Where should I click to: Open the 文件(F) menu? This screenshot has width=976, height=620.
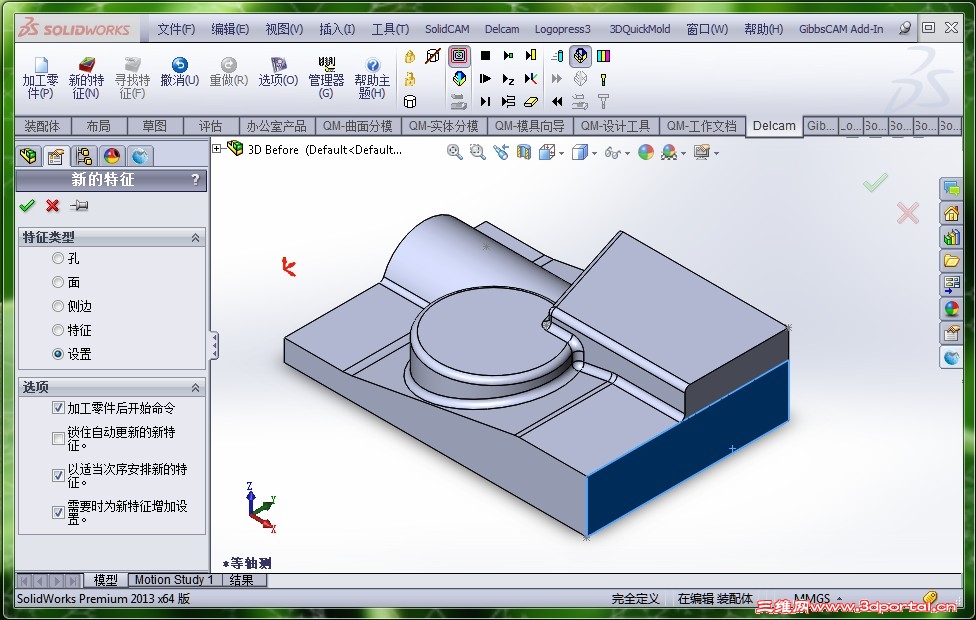pyautogui.click(x=176, y=29)
